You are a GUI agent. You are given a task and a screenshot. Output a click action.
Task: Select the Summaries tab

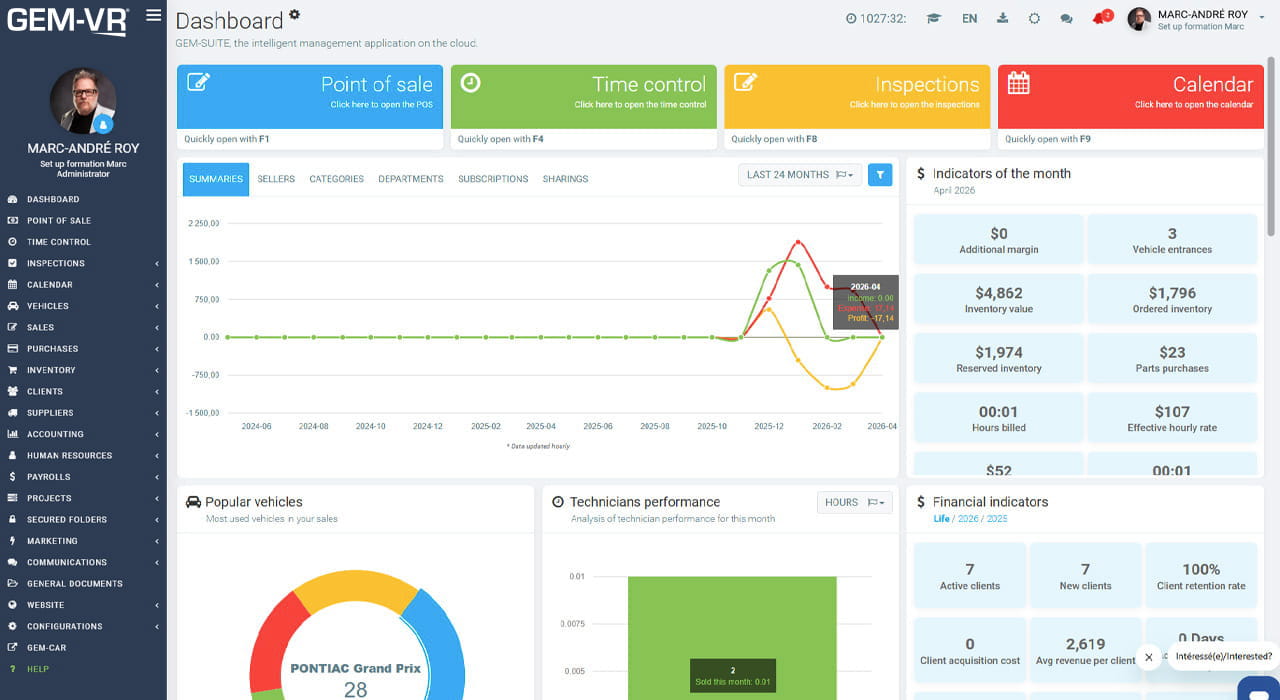point(216,179)
